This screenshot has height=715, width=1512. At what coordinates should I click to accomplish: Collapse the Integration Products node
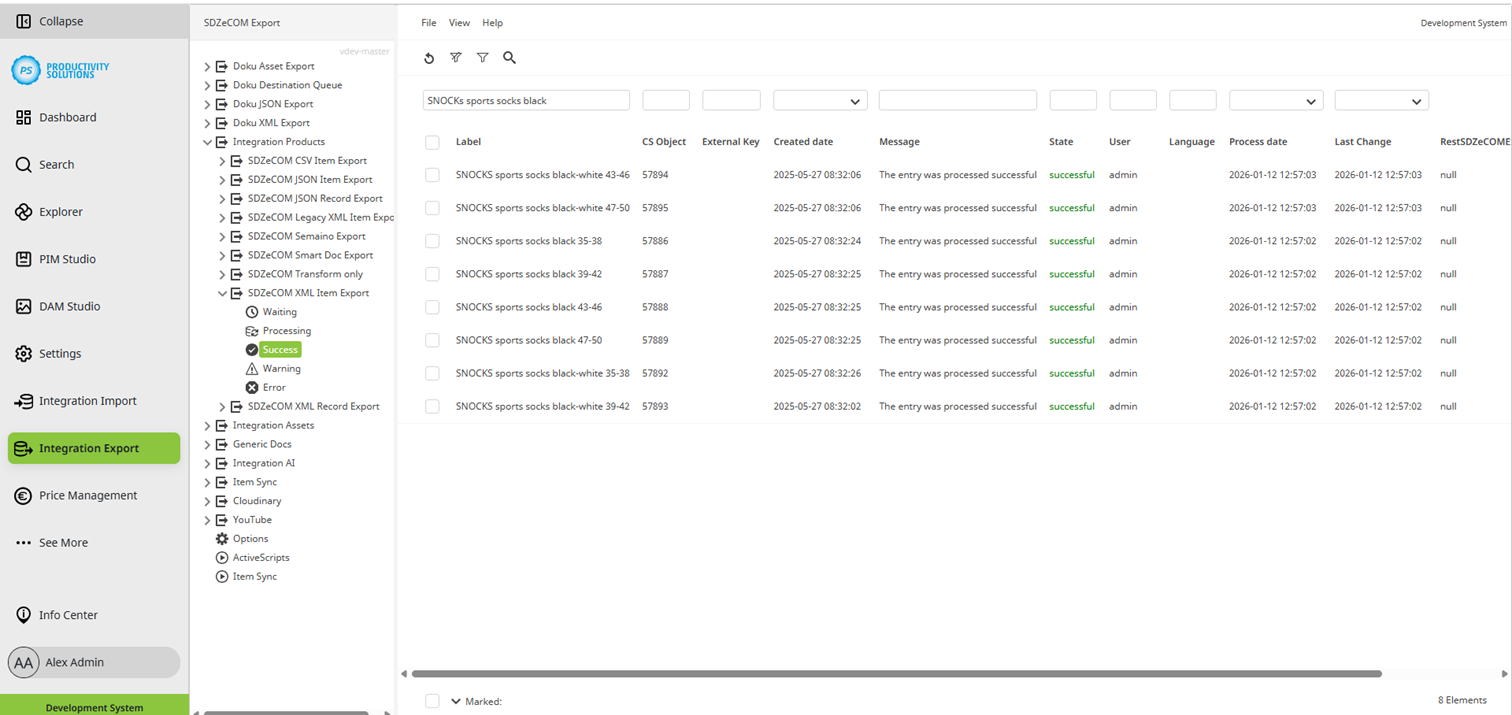pyautogui.click(x=207, y=142)
